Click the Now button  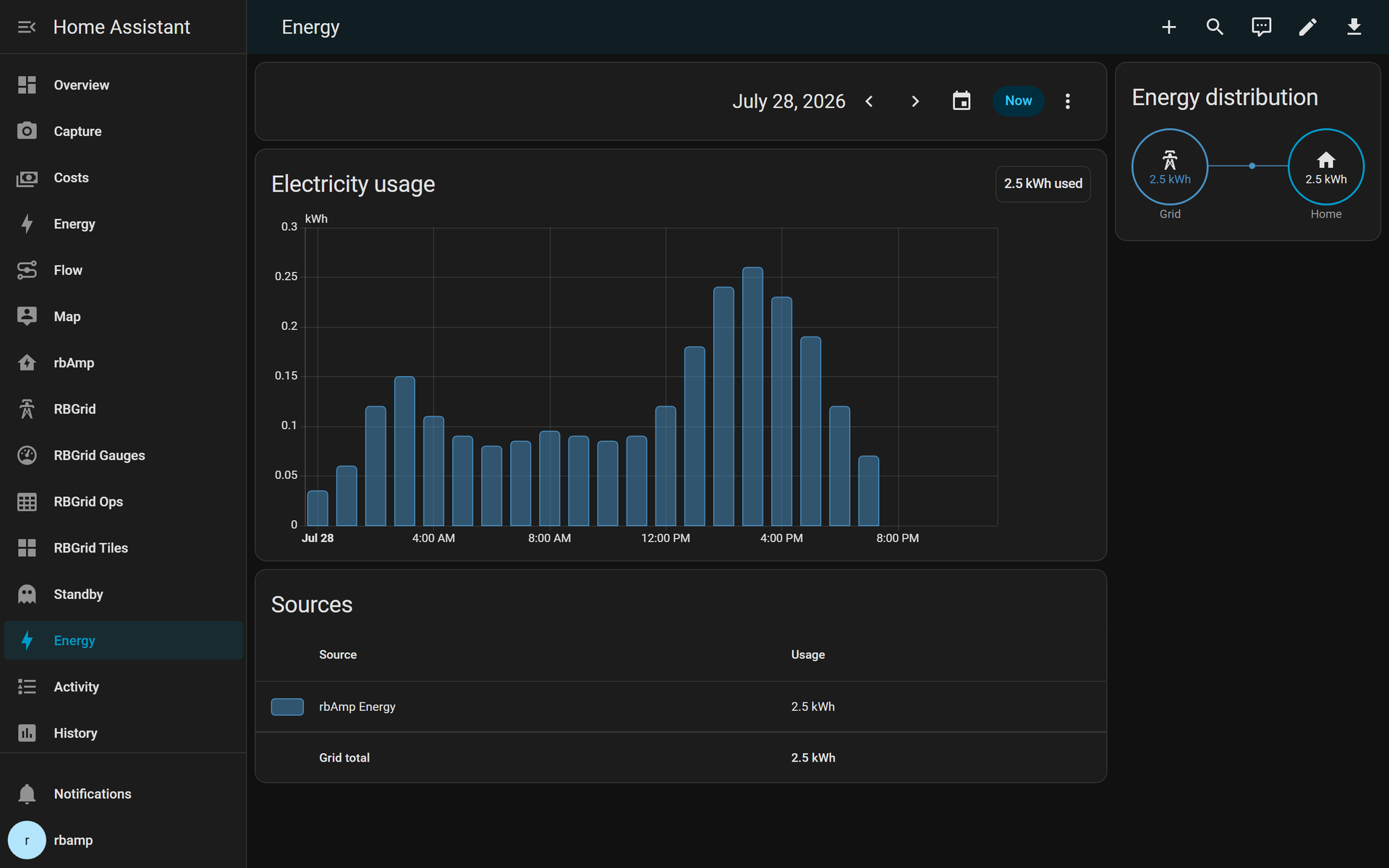pos(1018,101)
